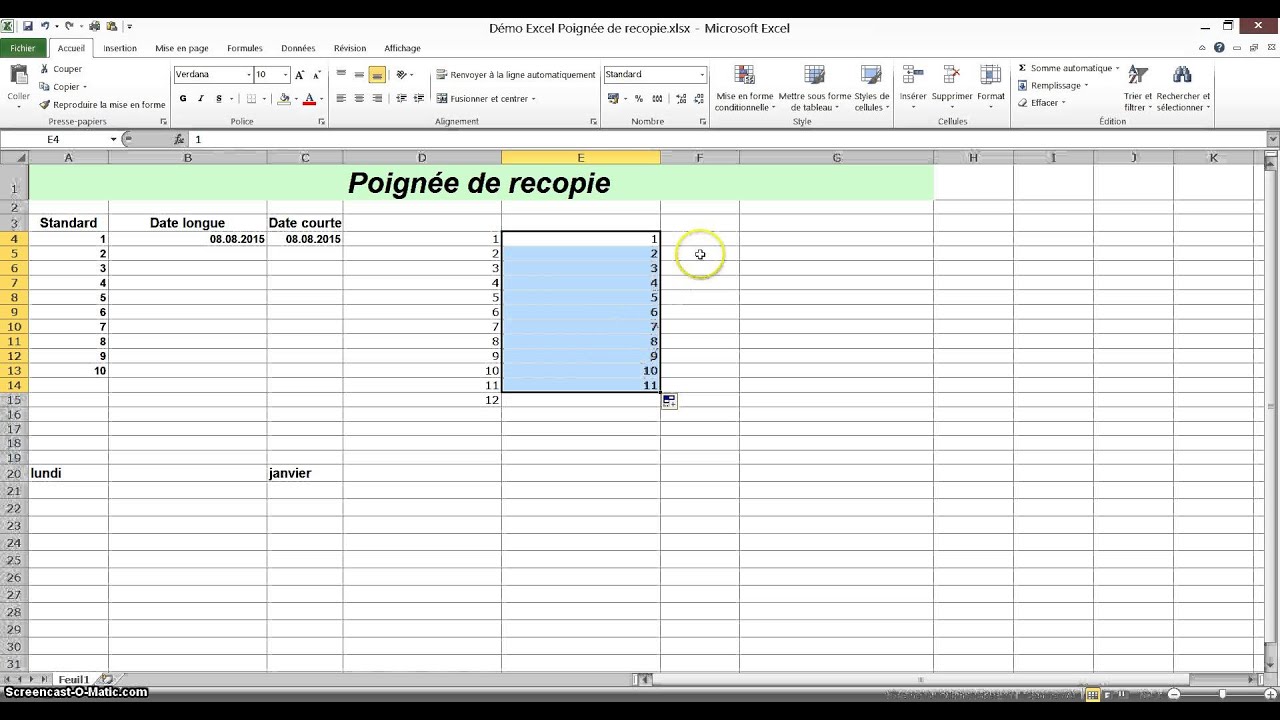Viewport: 1280px width, 720px height.
Task: Switch to the Formules tab
Action: [x=245, y=48]
